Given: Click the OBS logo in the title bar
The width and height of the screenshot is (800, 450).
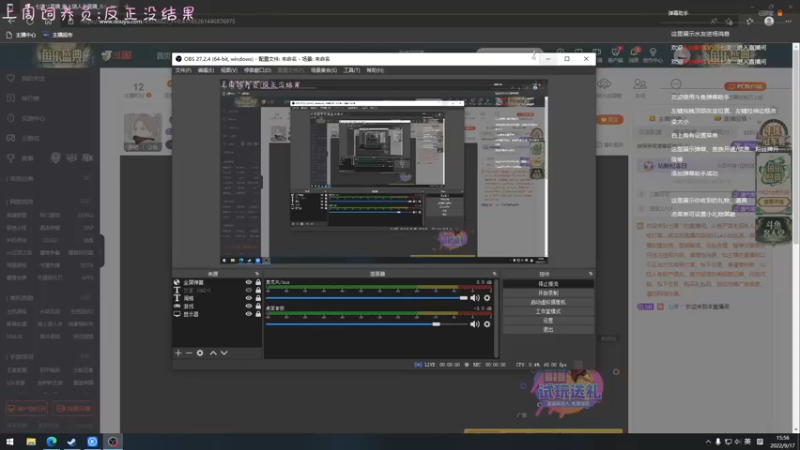Looking at the screenshot, I should pyautogui.click(x=179, y=59).
